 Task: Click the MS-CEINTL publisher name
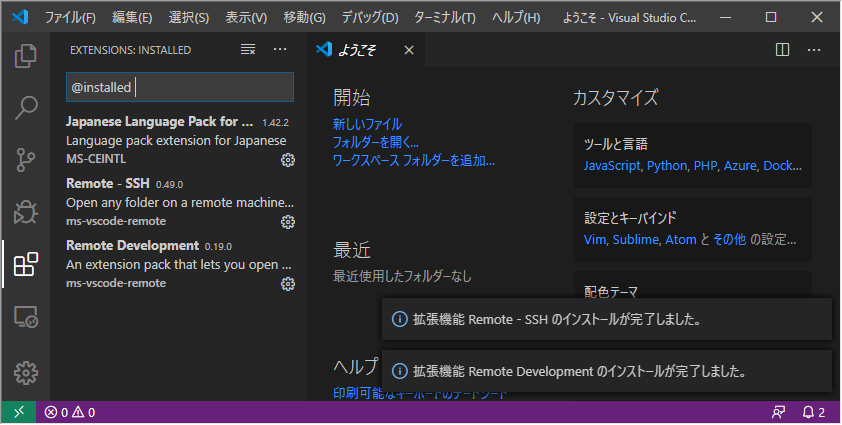click(x=96, y=159)
